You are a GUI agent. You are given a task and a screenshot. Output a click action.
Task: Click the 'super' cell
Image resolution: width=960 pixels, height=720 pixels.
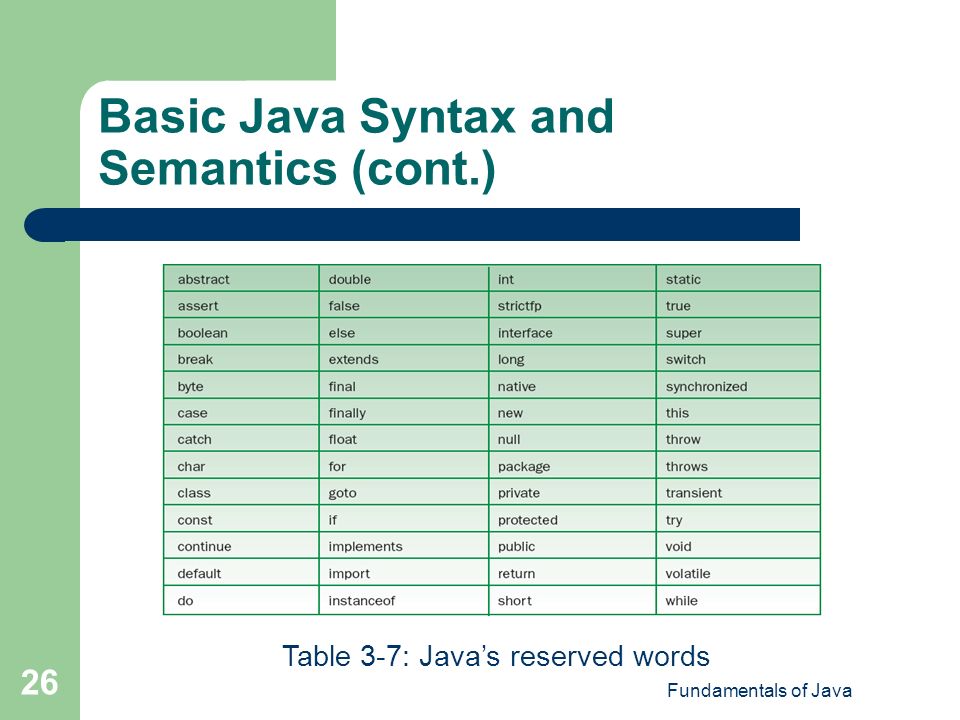pyautogui.click(x=738, y=332)
